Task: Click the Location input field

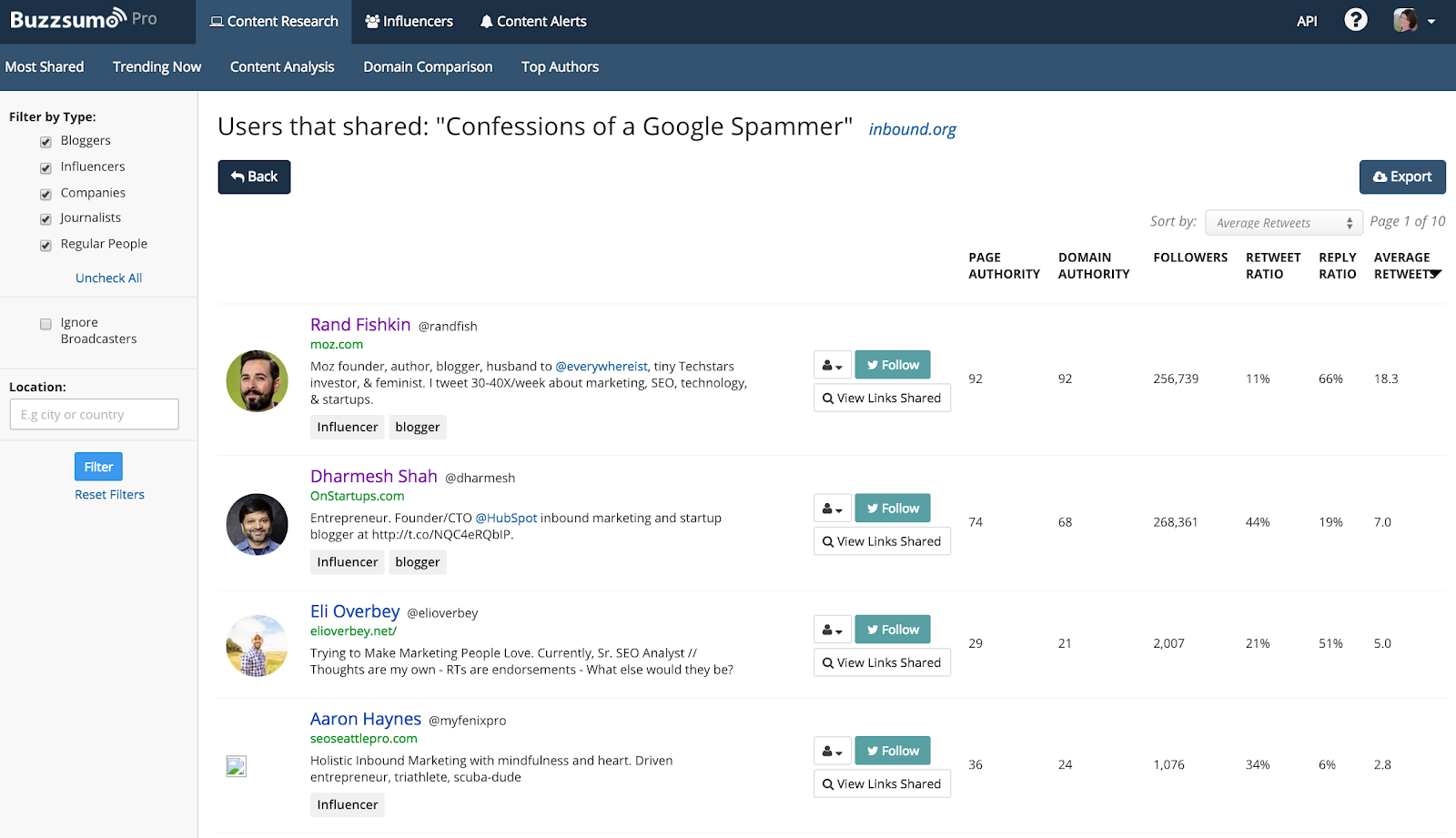Action: [94, 415]
